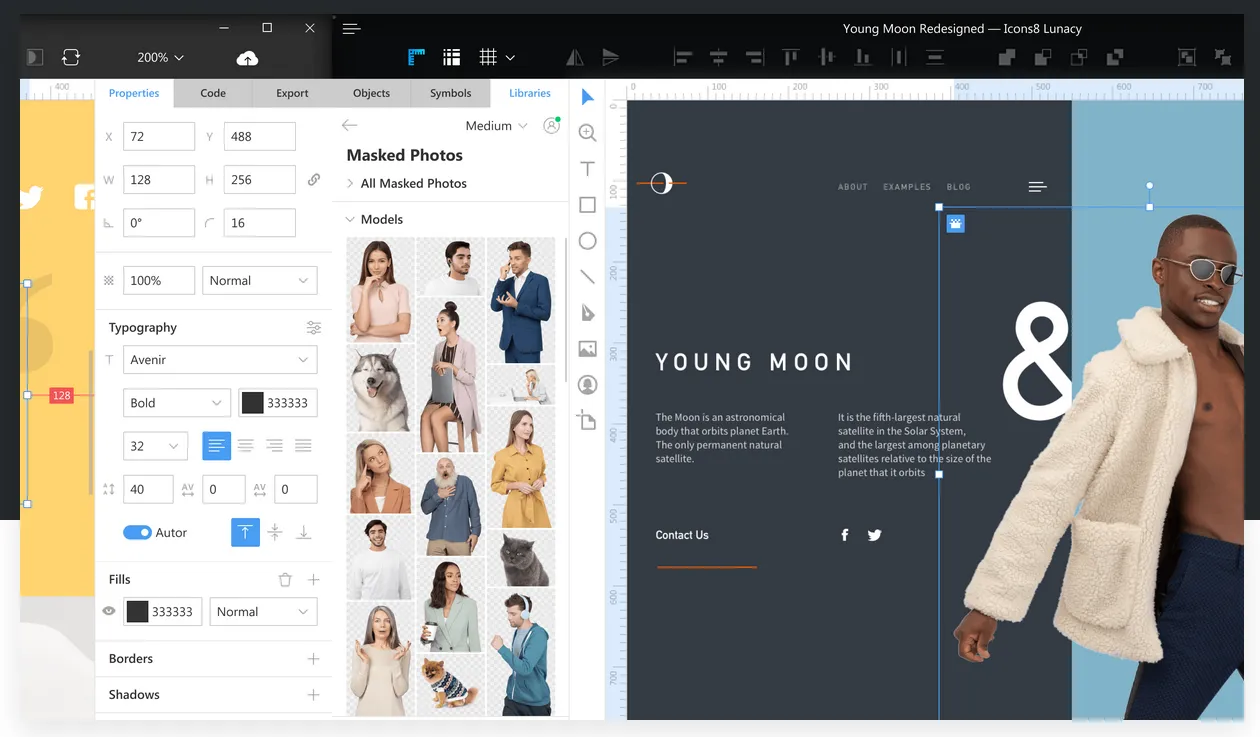
Task: Switch to the Objects tab
Action: pyautogui.click(x=371, y=93)
